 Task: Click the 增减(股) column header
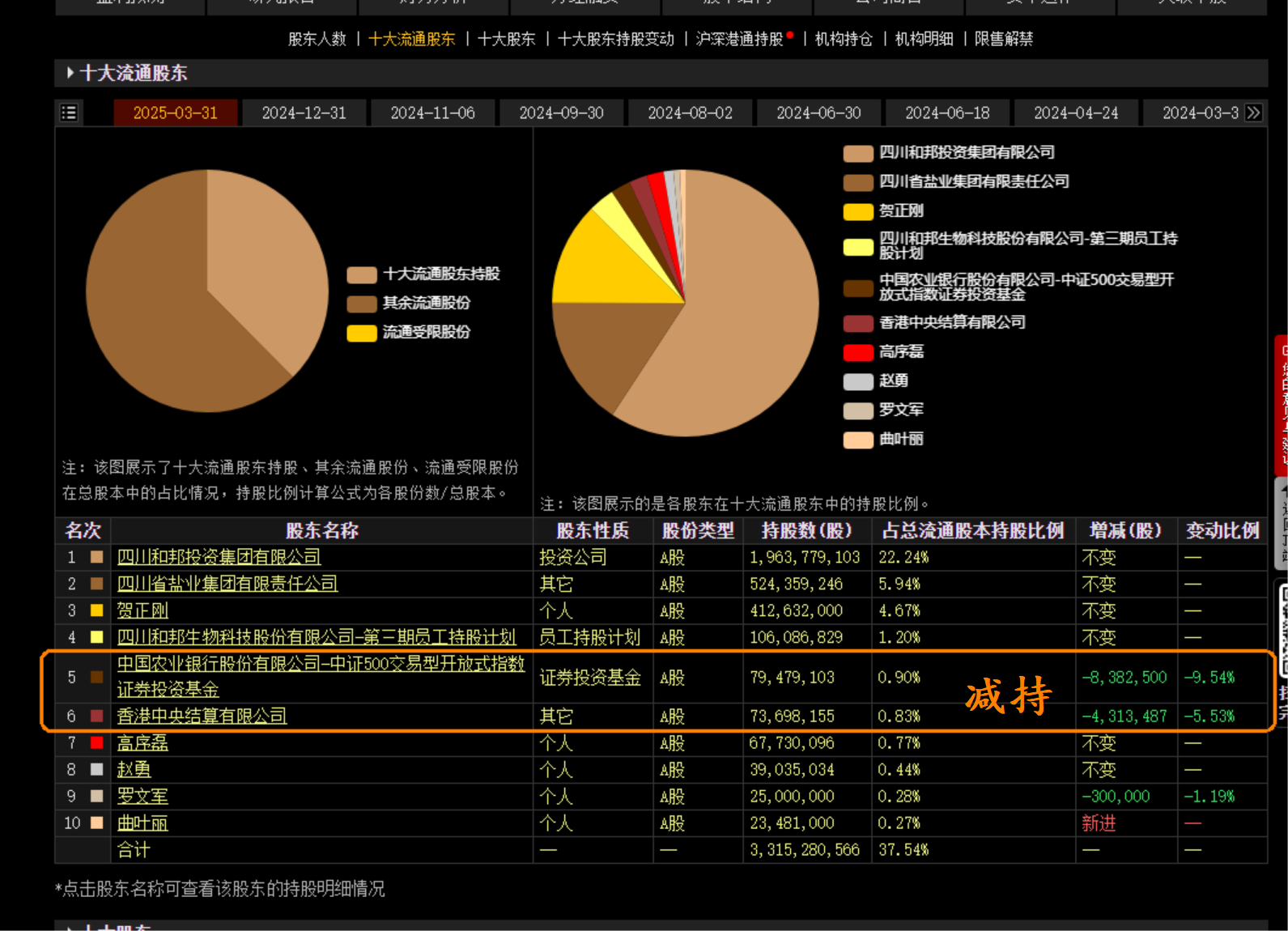click(x=1126, y=530)
